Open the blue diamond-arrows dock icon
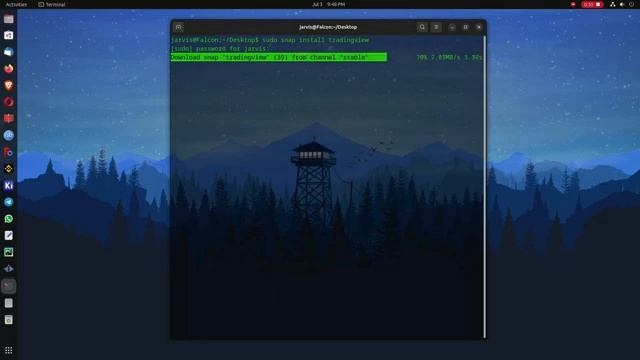This screenshot has height=360, width=640. (9, 269)
